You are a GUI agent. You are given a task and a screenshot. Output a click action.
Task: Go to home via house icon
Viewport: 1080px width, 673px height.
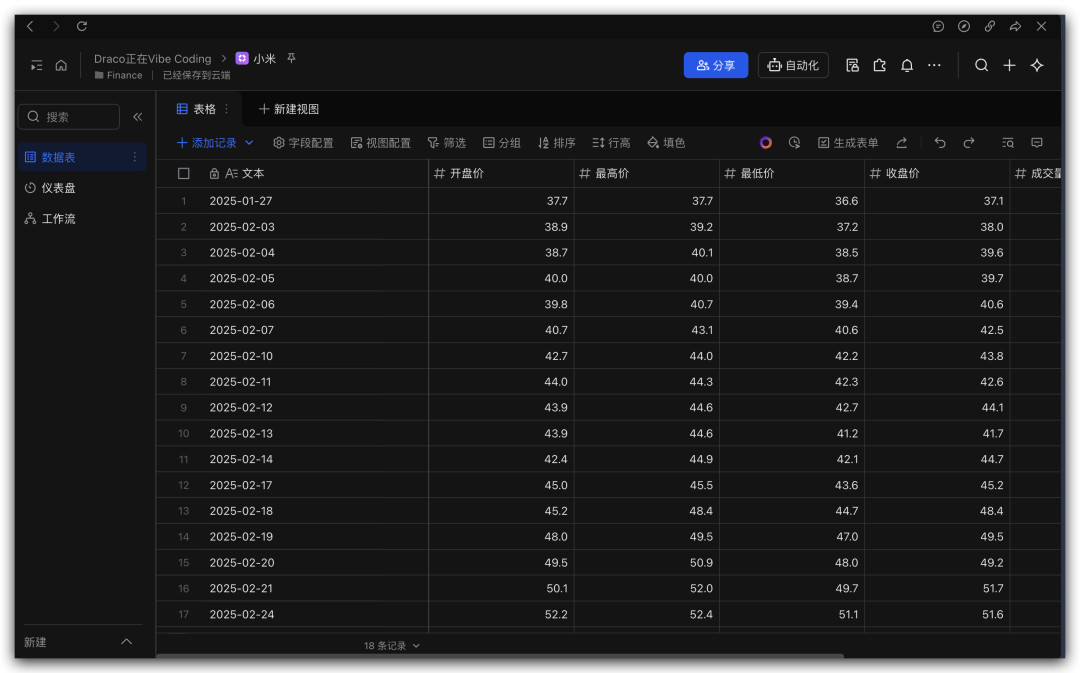(61, 65)
